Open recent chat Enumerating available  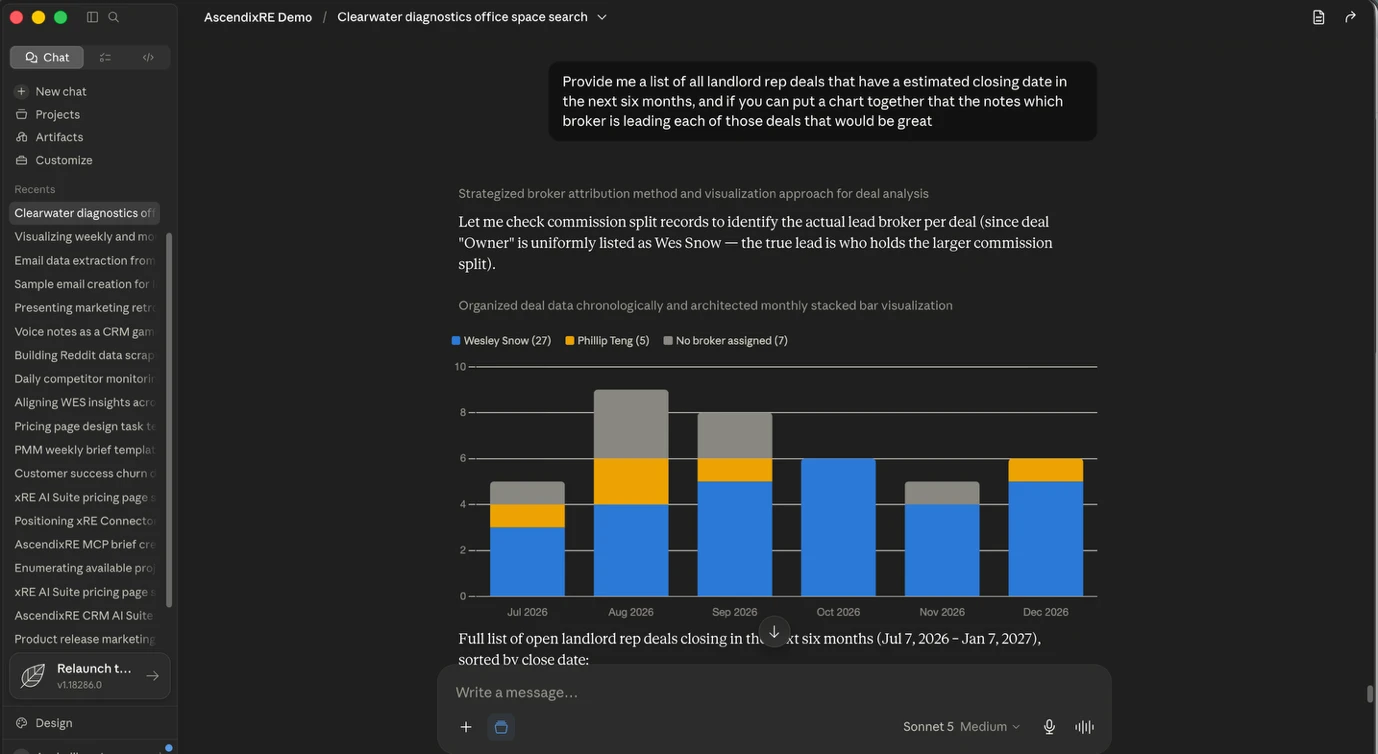click(84, 568)
